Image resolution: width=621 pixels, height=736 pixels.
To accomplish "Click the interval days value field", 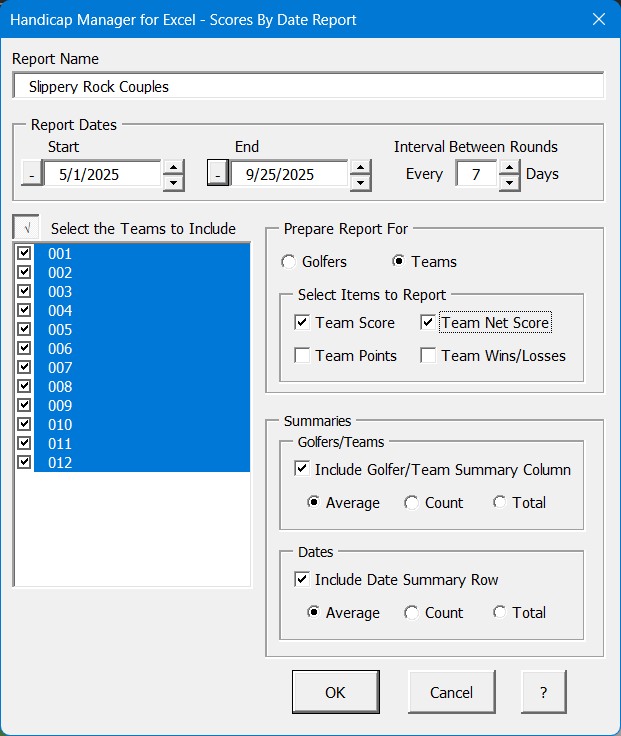I will point(476,174).
